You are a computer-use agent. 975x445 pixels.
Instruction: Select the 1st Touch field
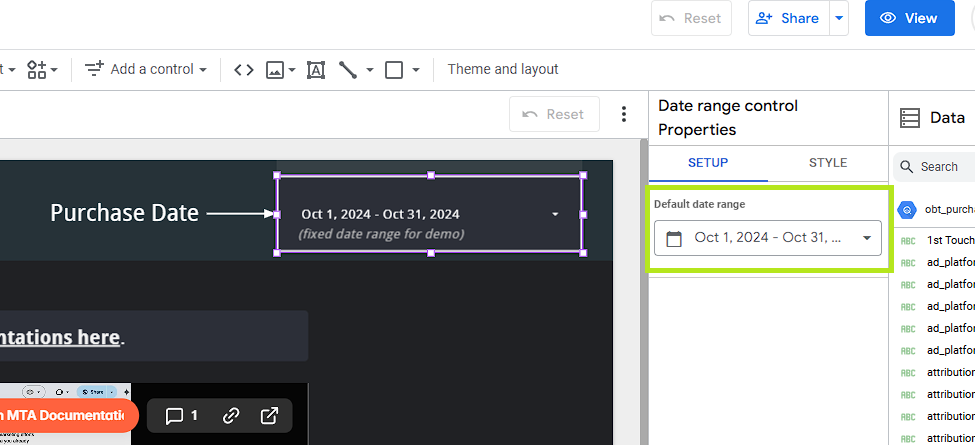coord(937,241)
